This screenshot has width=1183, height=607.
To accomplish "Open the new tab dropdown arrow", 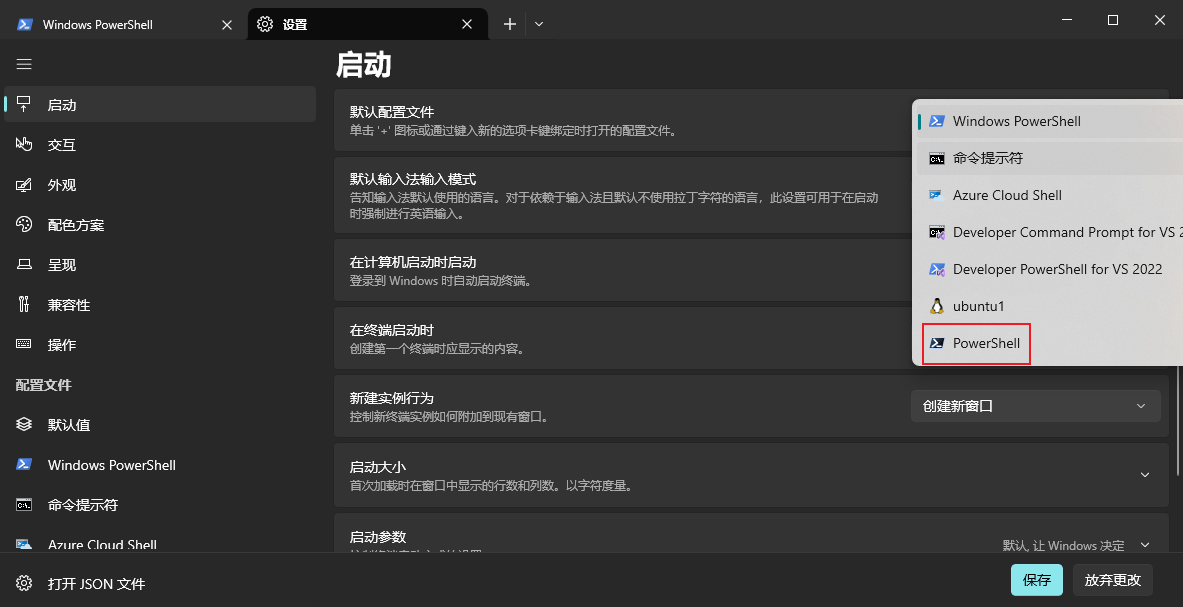I will pos(539,24).
